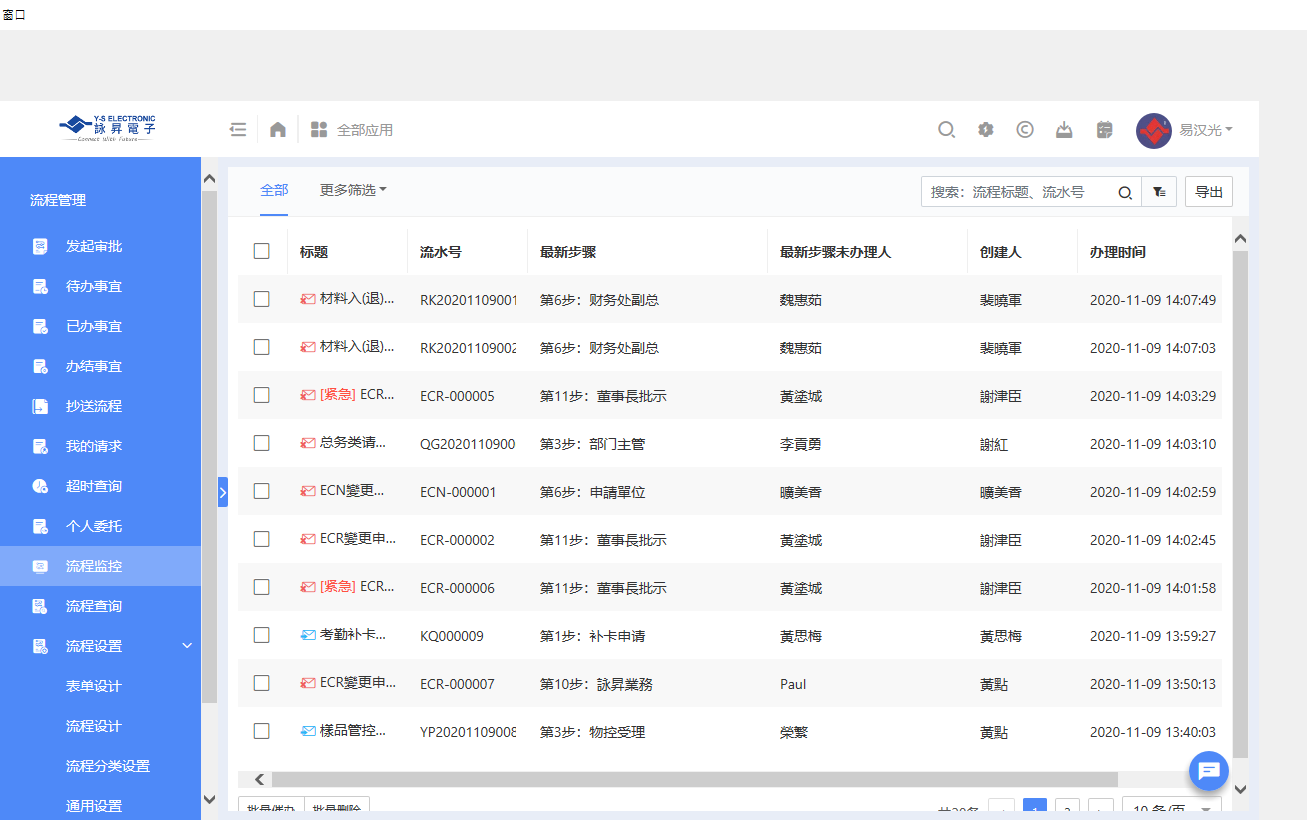Click the table vertical scrollbar thumb
The width and height of the screenshot is (1307, 820).
pos(1240,504)
